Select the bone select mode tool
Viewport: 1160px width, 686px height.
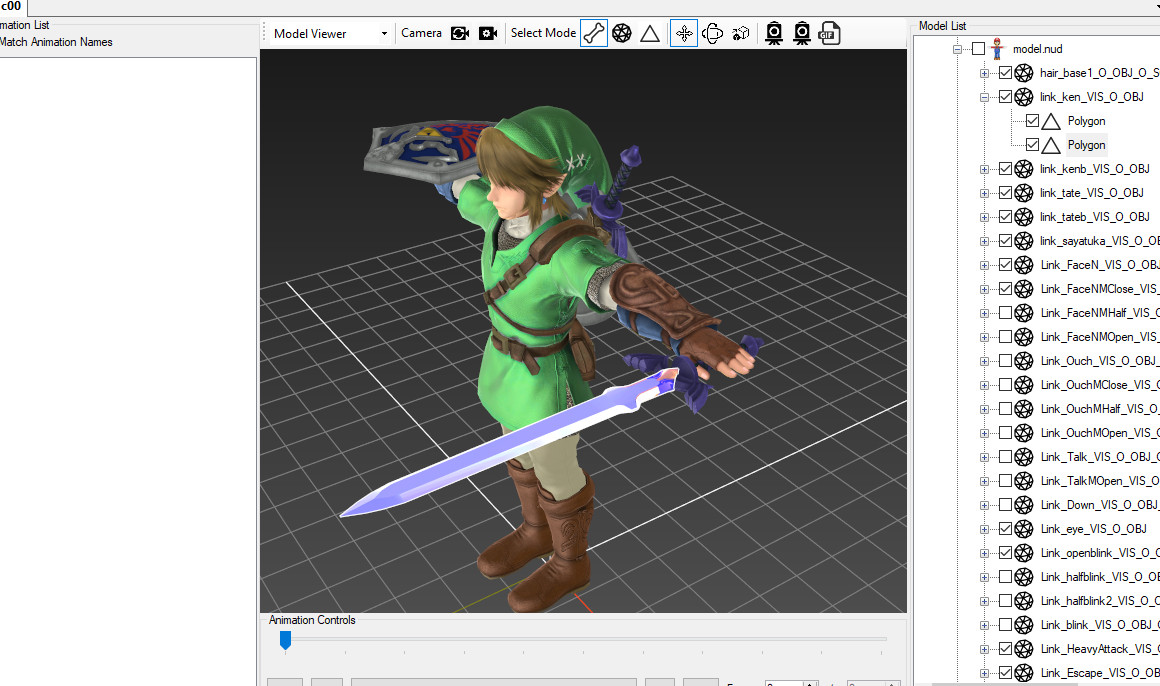point(594,33)
